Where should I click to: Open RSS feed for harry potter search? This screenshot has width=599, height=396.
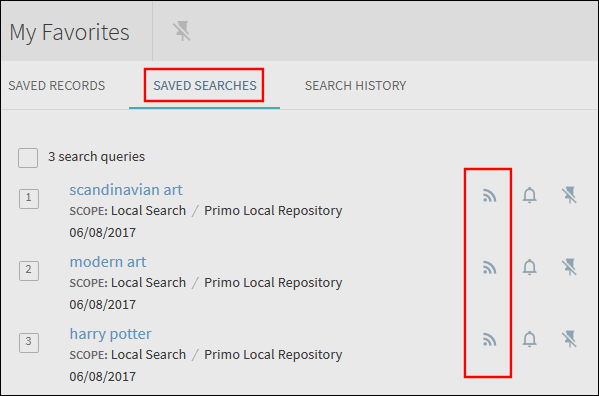tap(489, 339)
